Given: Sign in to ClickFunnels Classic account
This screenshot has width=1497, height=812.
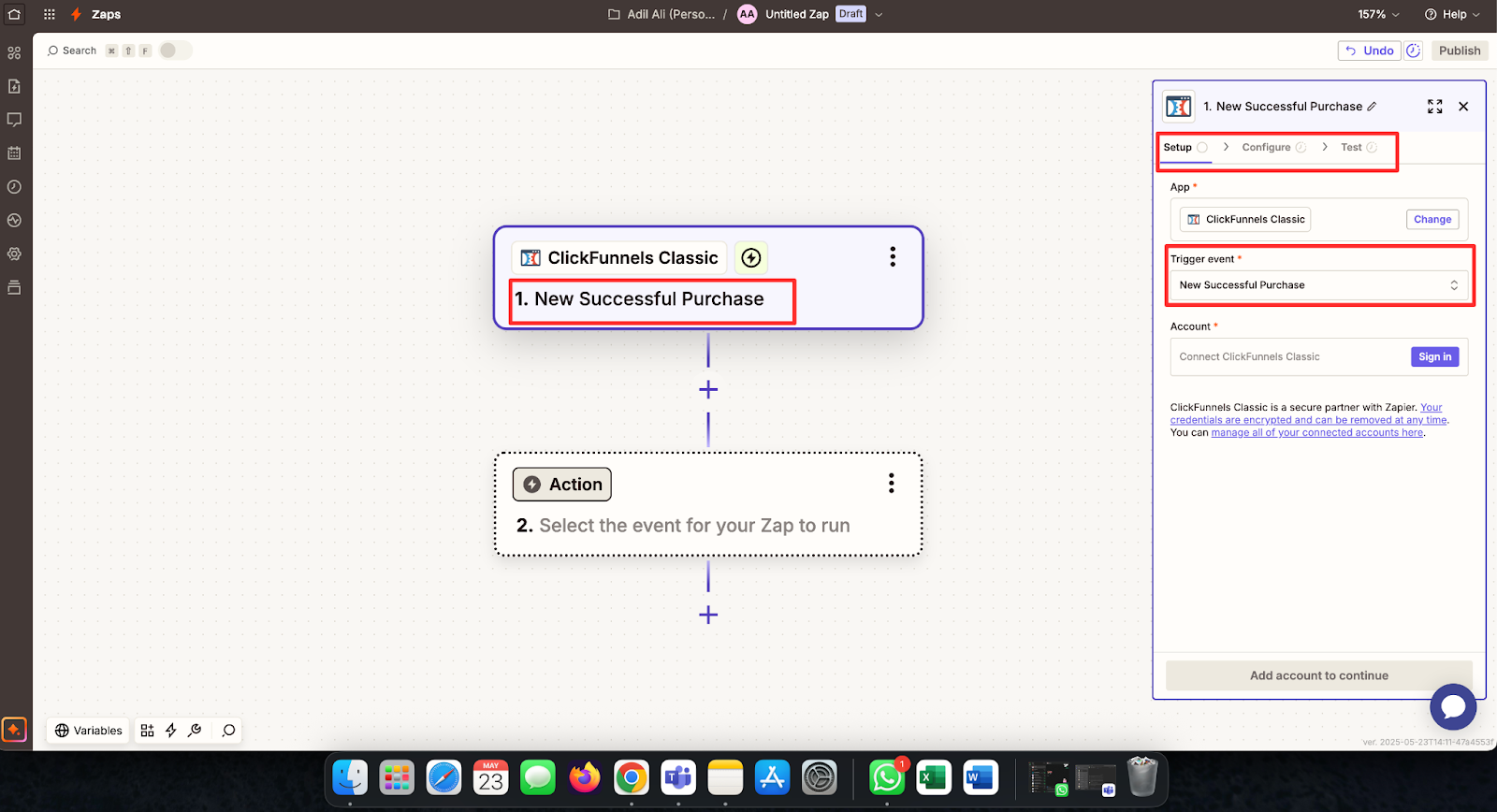Looking at the screenshot, I should click(x=1434, y=356).
